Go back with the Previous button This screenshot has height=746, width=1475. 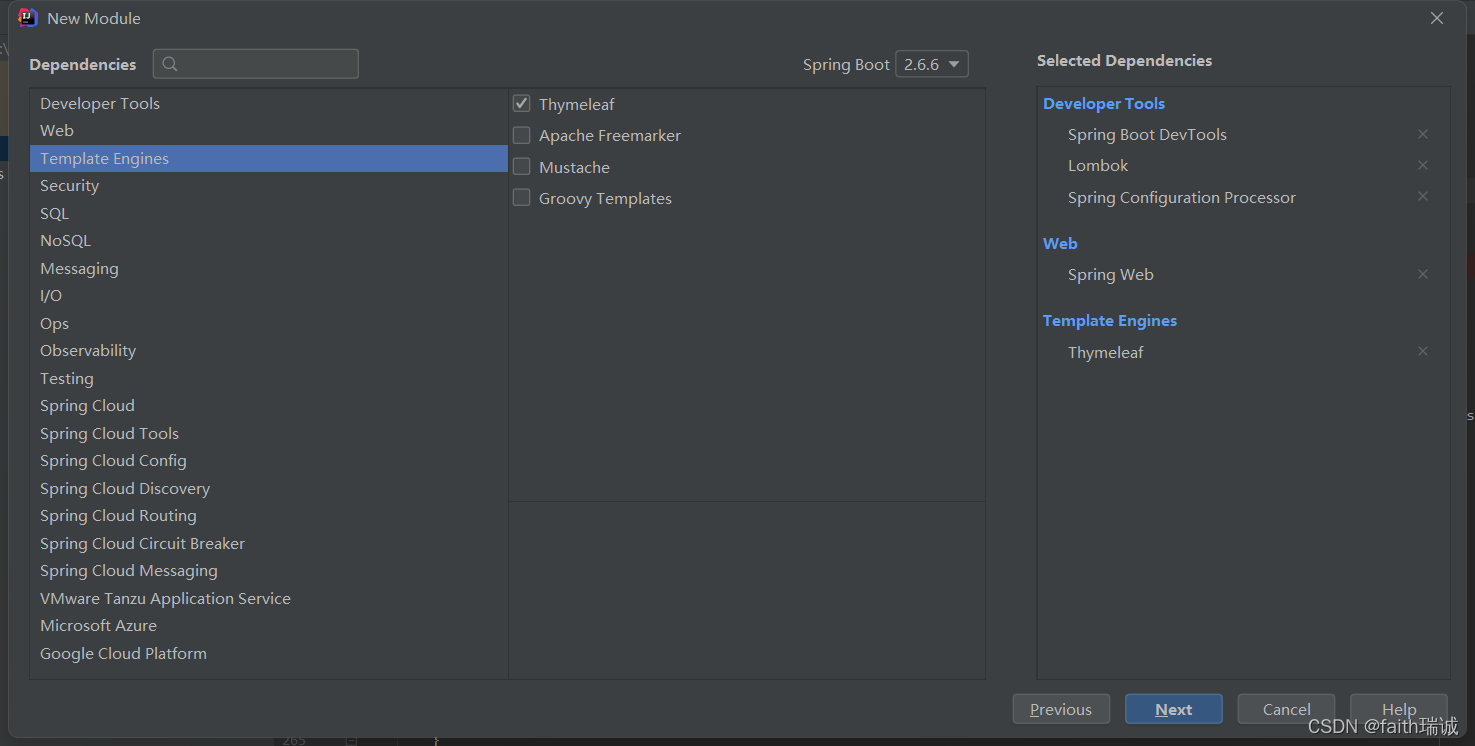coord(1061,709)
